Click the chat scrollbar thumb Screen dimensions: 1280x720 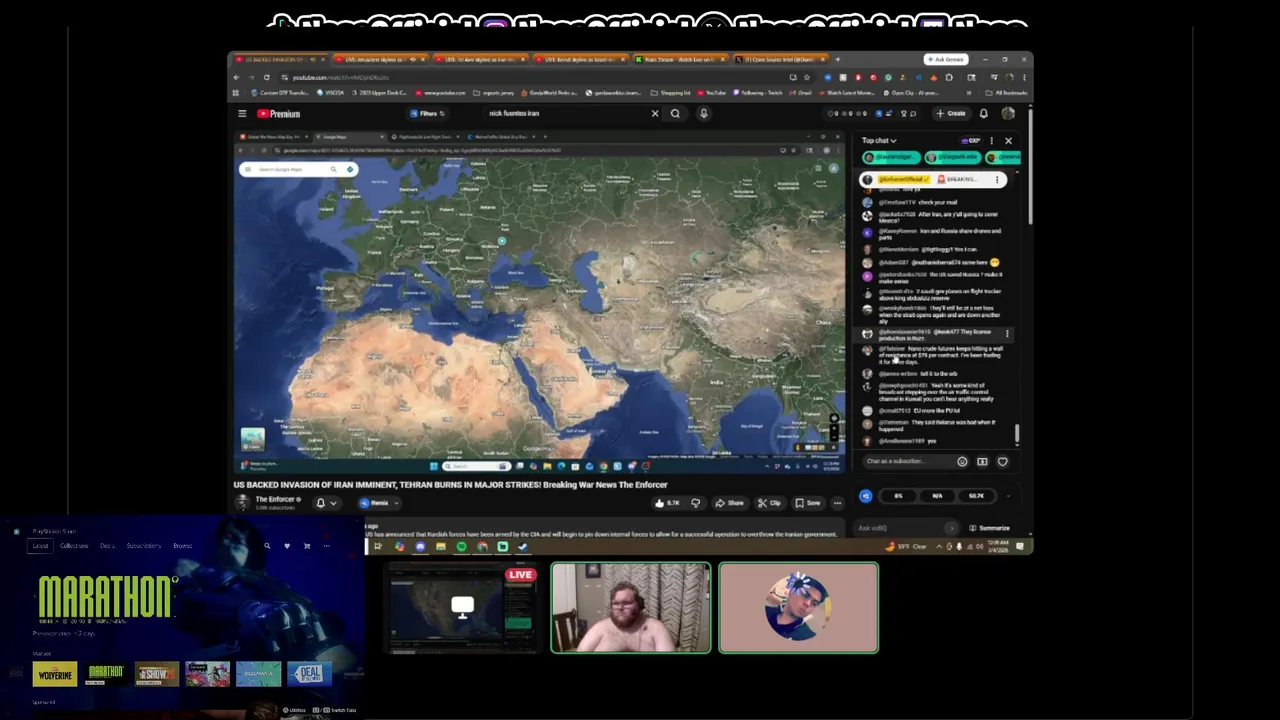coord(1017,433)
